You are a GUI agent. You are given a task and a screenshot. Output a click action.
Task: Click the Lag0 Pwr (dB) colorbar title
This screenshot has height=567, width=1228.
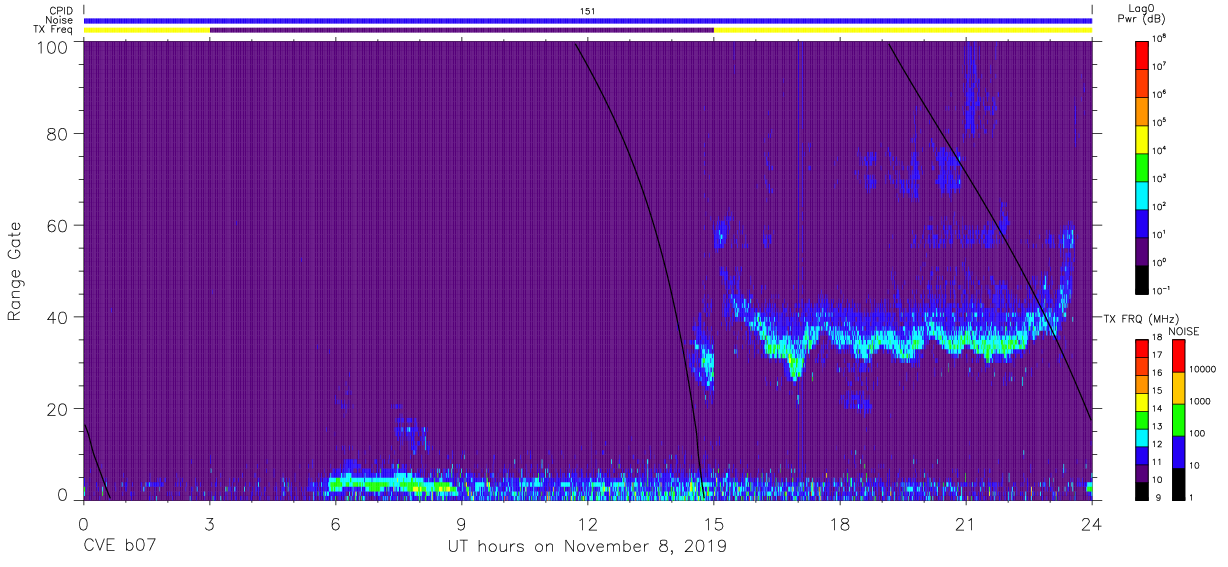tap(1143, 13)
